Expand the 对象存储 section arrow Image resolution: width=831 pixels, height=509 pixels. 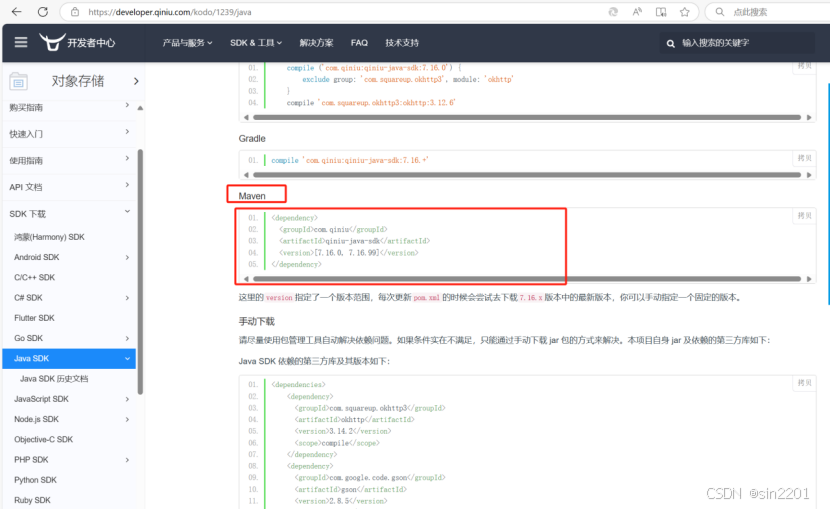[x=136, y=81]
